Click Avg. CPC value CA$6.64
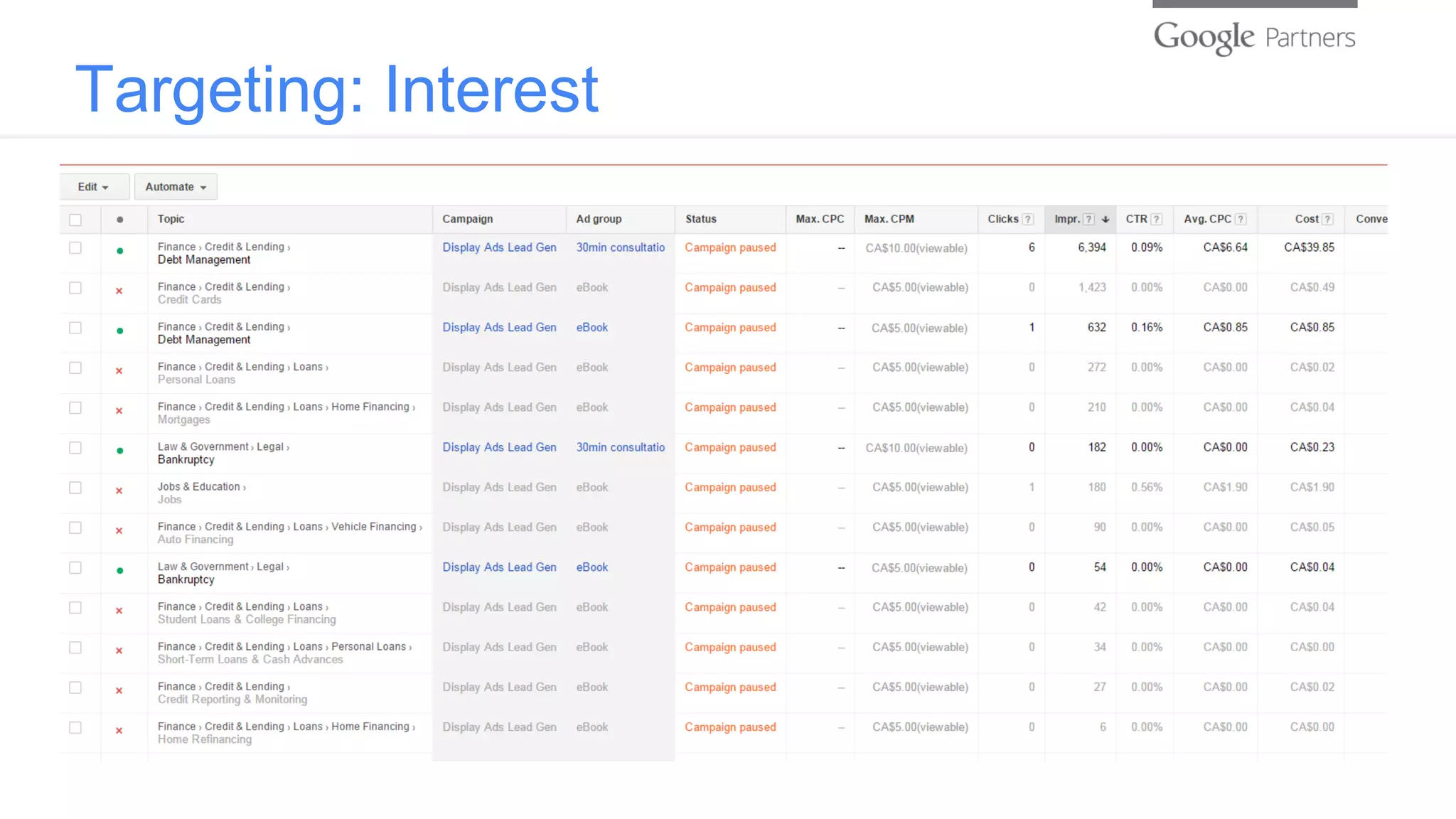The height and width of the screenshot is (819, 1456). (1225, 247)
